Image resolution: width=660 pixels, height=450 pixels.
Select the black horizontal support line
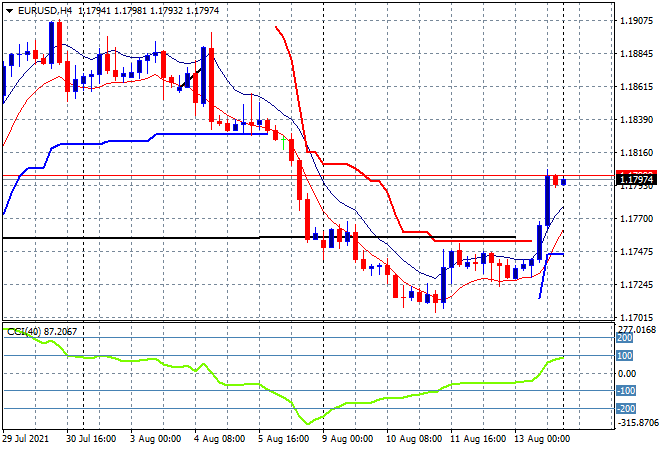coord(259,238)
